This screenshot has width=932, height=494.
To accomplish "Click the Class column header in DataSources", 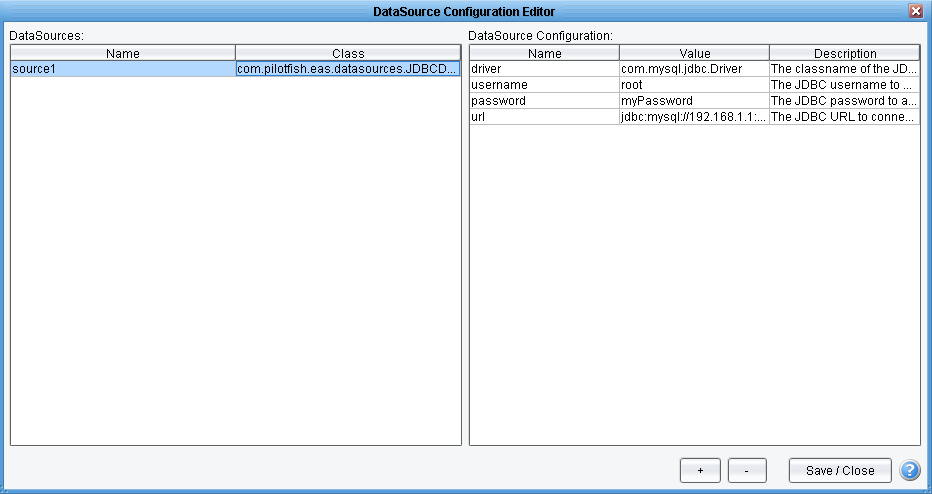I will pos(348,53).
